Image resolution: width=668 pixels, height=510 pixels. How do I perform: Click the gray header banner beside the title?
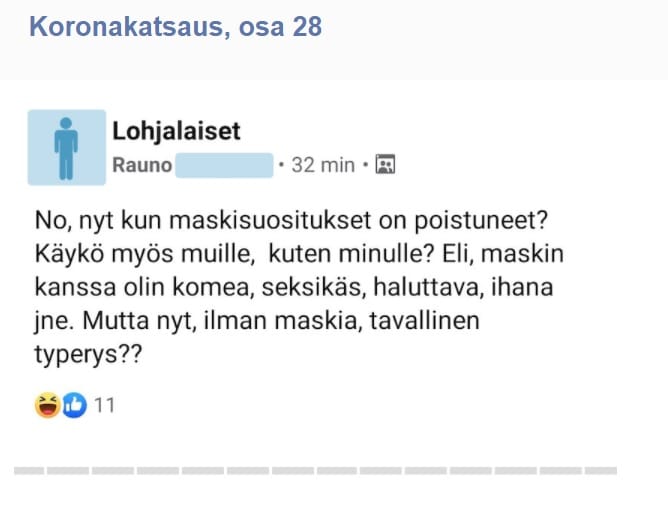point(494,39)
